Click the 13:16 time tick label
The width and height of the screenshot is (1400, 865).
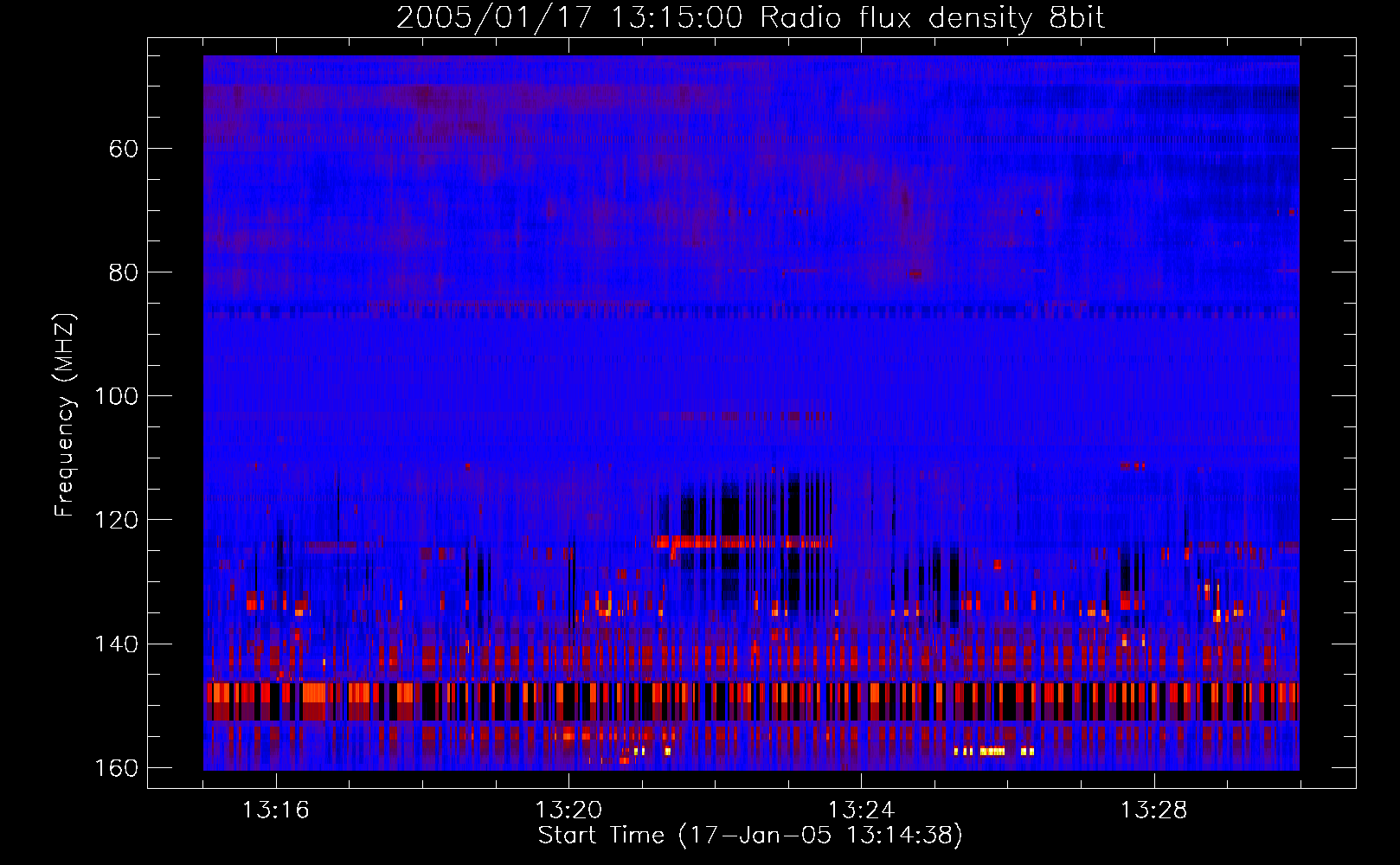[275, 811]
